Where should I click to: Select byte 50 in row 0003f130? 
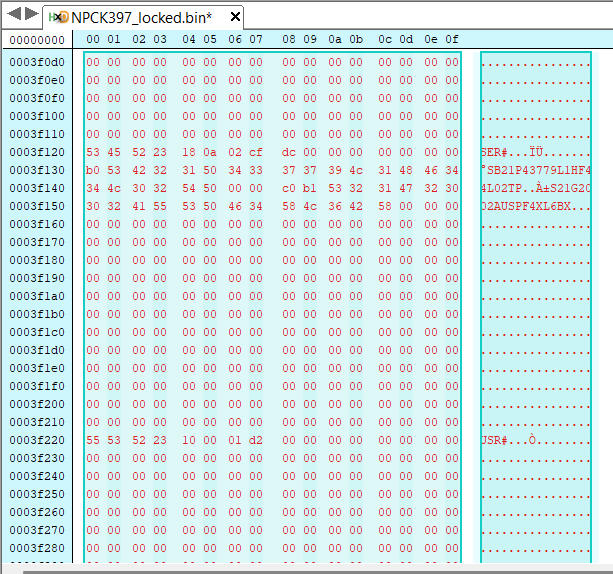coord(210,170)
